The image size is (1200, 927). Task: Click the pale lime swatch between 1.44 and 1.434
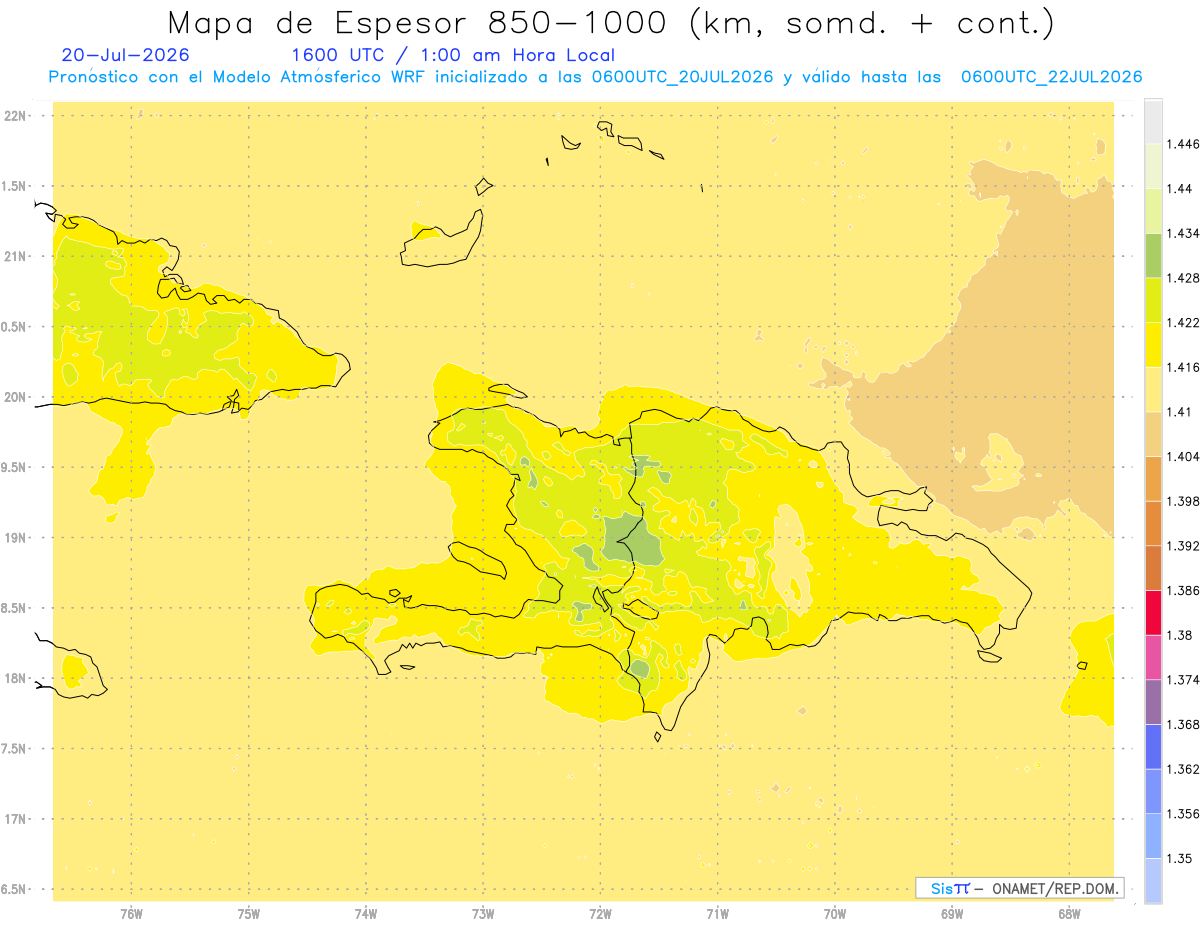coord(1153,211)
